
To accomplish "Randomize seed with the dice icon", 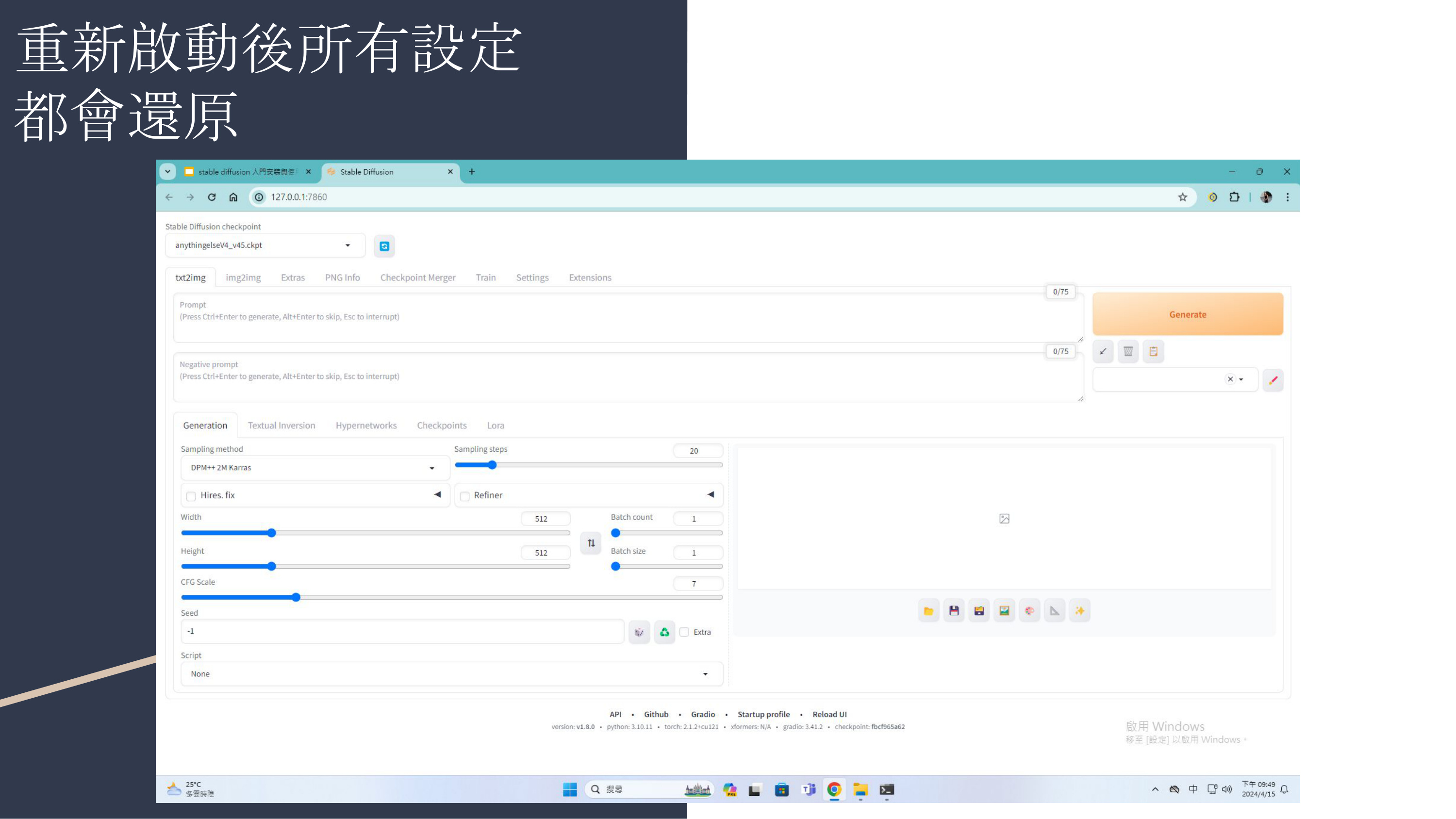I will click(x=639, y=632).
